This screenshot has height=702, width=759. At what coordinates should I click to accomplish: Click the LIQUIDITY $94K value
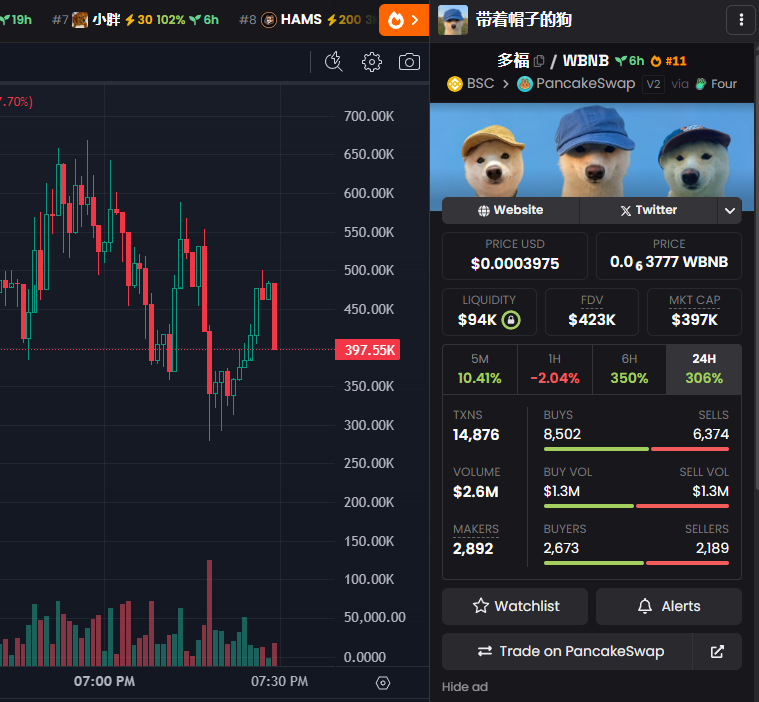click(477, 320)
